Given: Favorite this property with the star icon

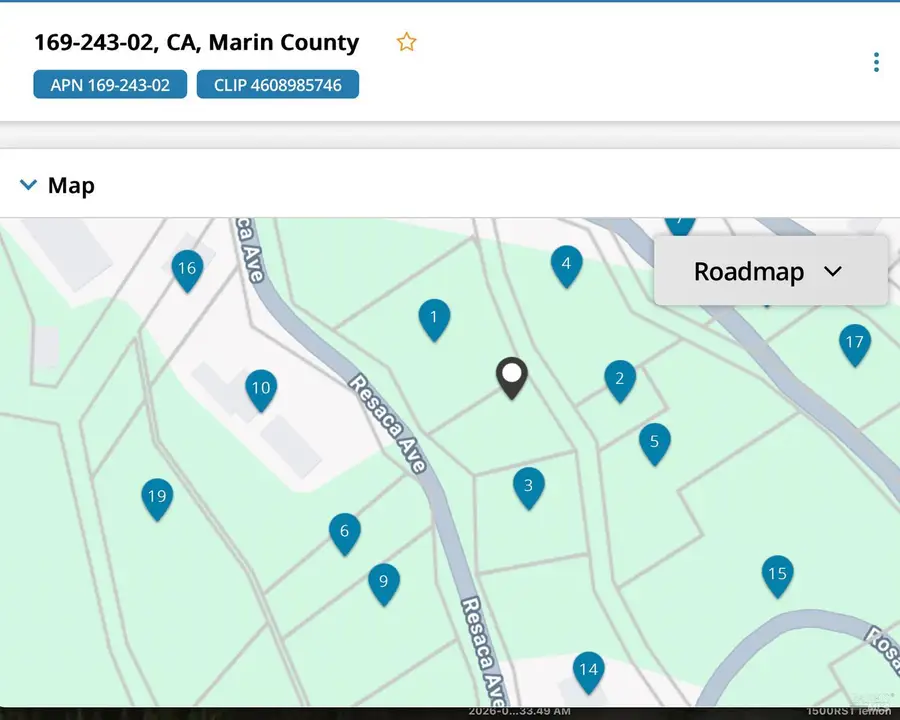Looking at the screenshot, I should (406, 42).
